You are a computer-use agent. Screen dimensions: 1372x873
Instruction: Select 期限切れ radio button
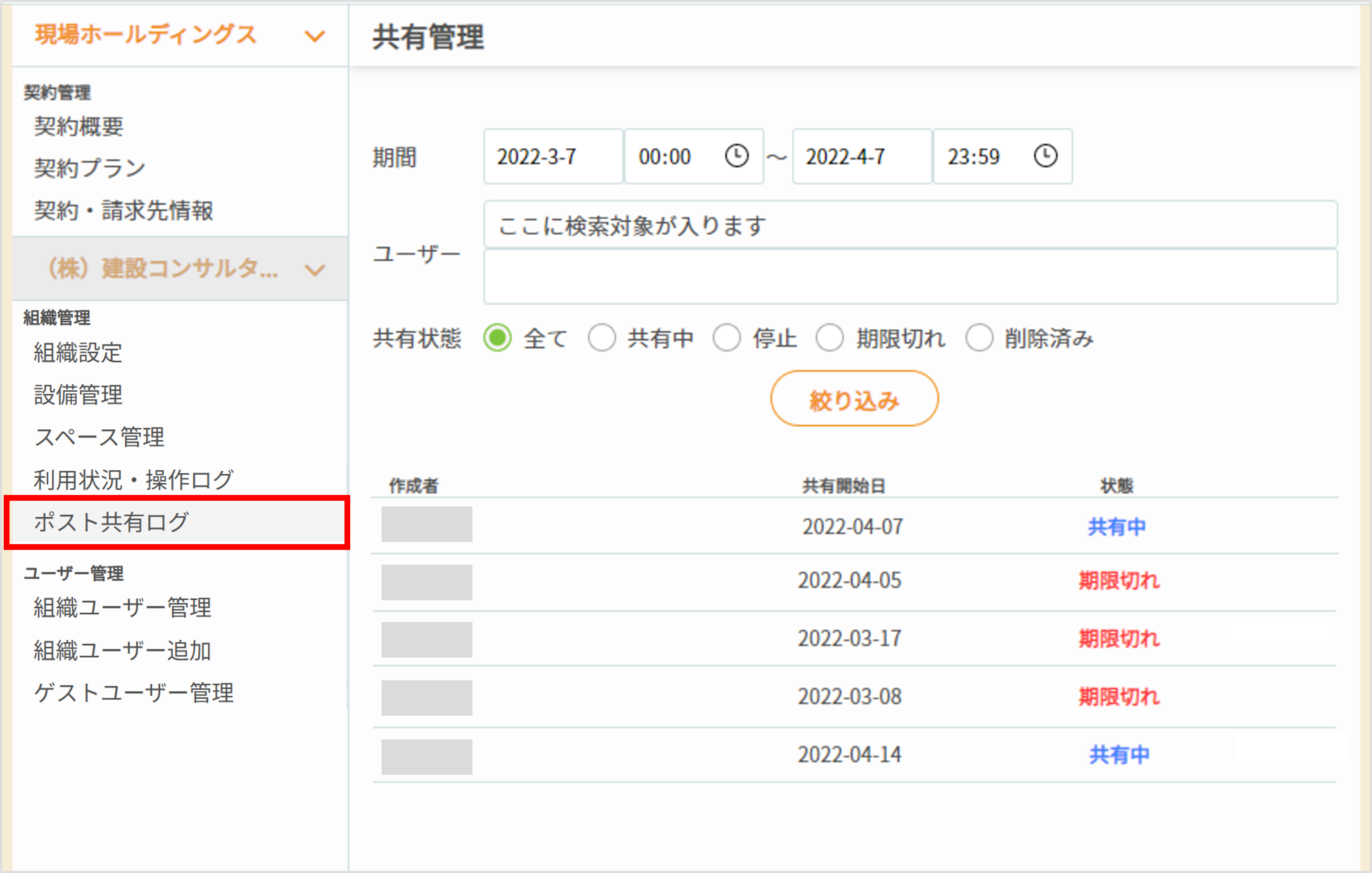830,338
